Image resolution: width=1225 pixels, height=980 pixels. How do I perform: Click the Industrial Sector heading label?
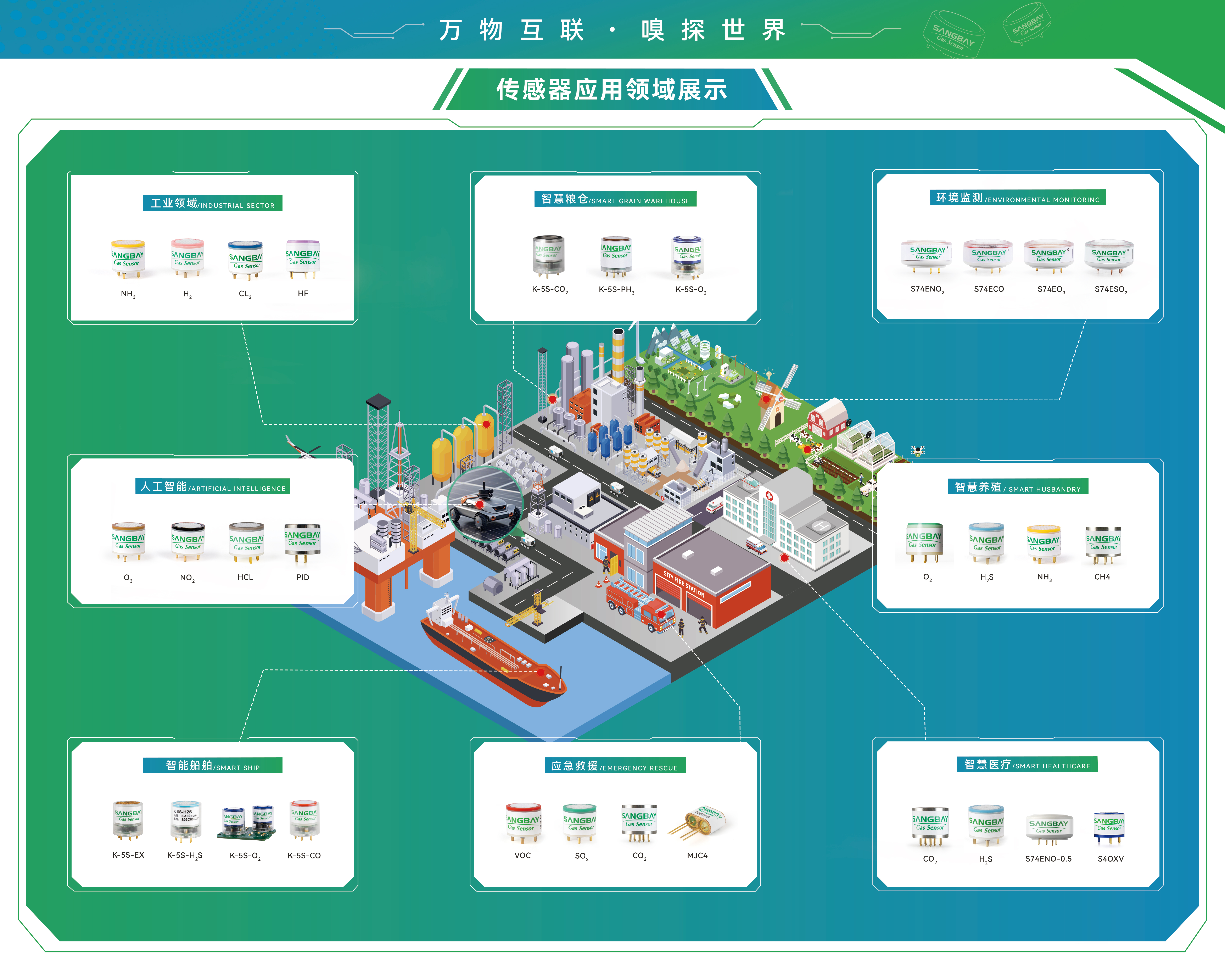[x=213, y=203]
